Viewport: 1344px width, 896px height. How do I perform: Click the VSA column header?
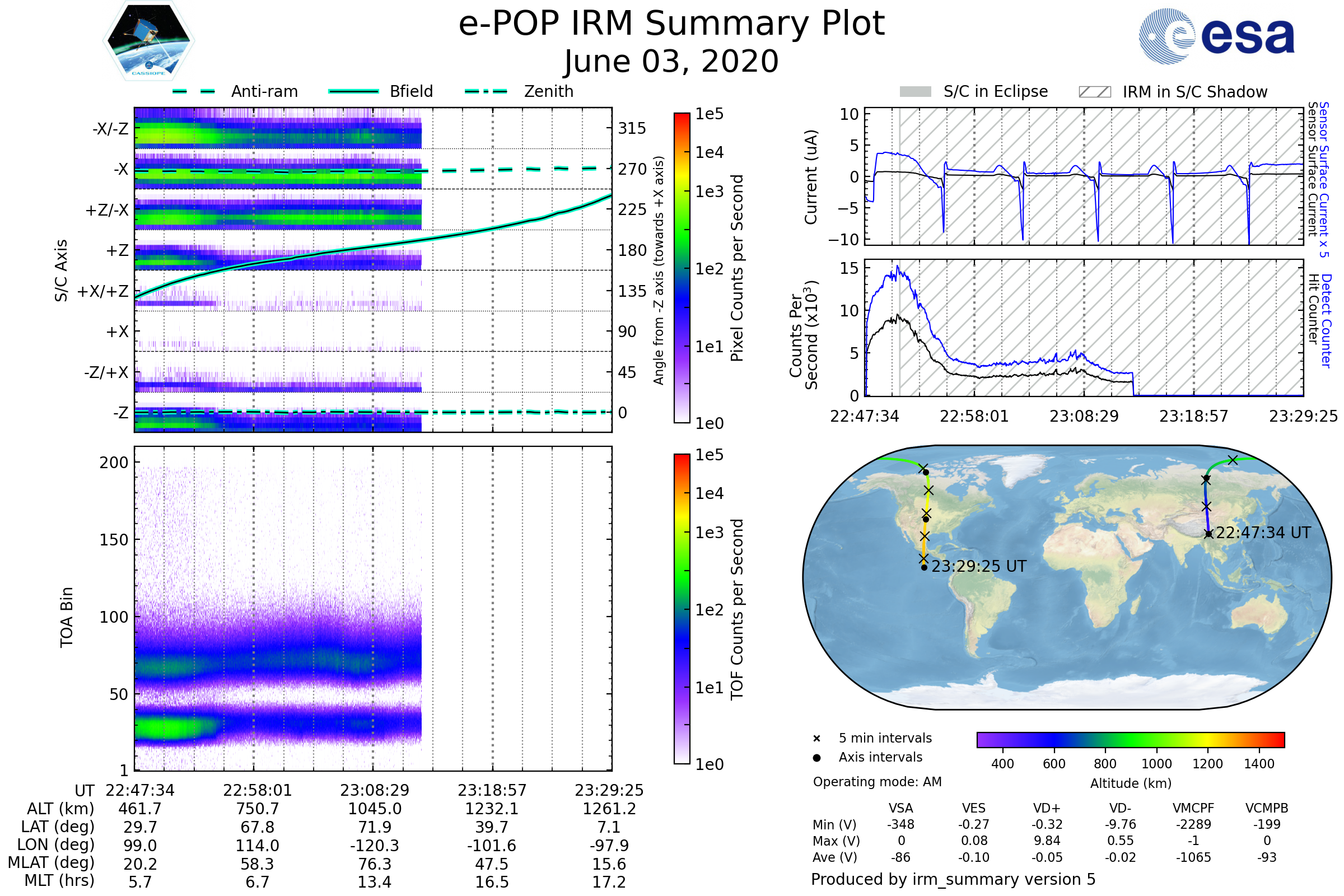900,808
